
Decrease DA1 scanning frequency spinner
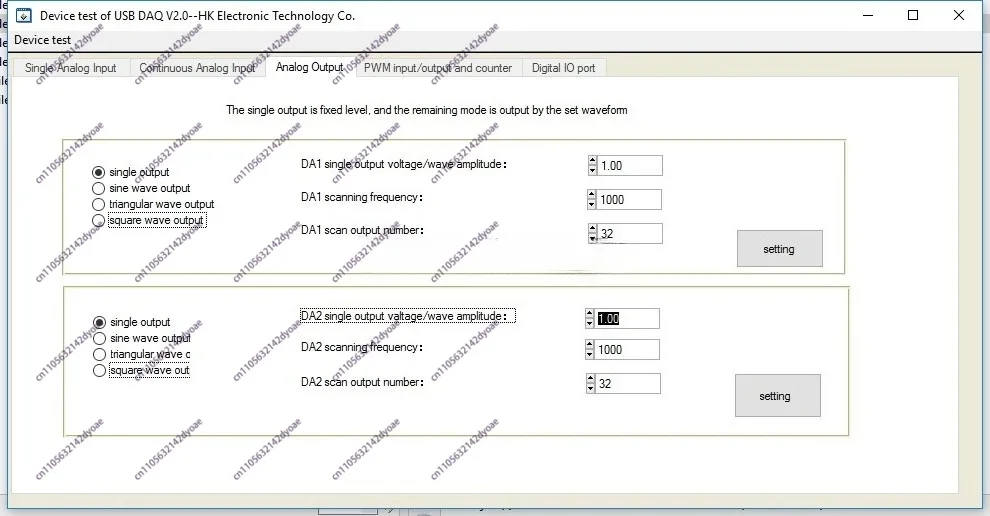coord(592,205)
